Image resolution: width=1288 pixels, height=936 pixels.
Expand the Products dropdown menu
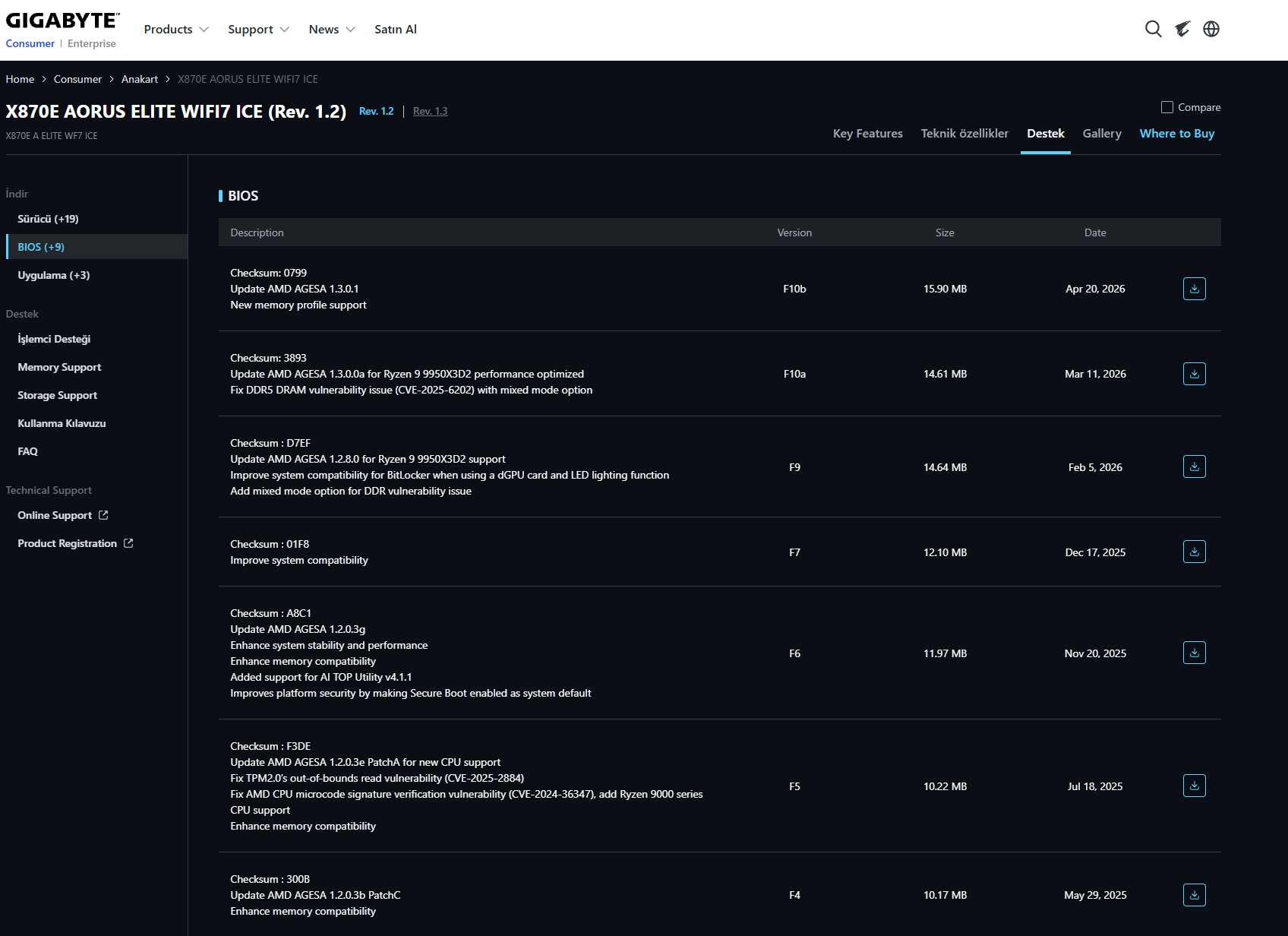[x=176, y=30]
